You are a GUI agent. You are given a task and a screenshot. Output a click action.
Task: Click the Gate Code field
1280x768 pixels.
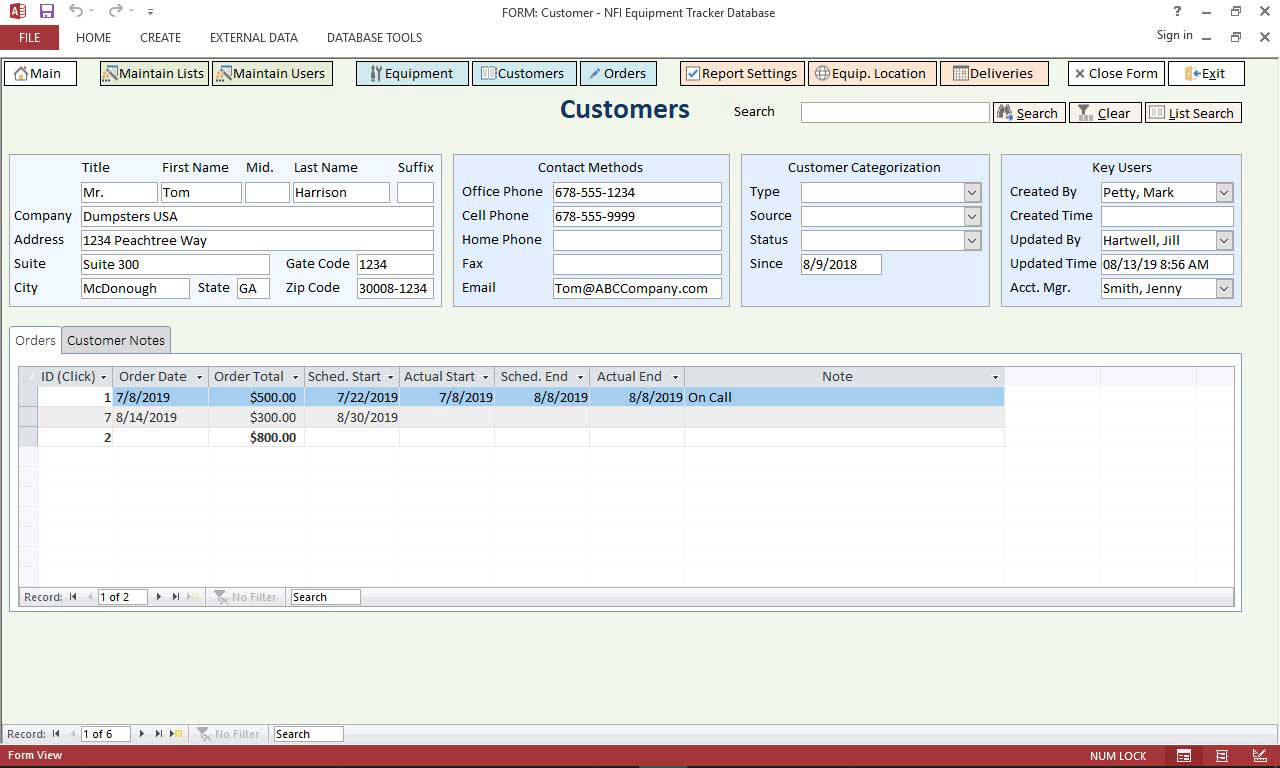[395, 265]
